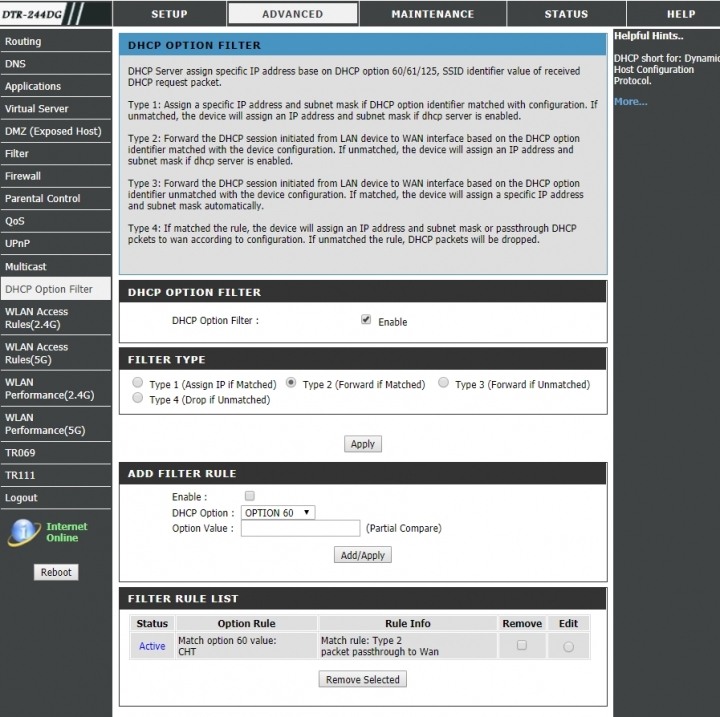Open the SETUP tab
Screen dimensions: 720x717
coord(169,14)
